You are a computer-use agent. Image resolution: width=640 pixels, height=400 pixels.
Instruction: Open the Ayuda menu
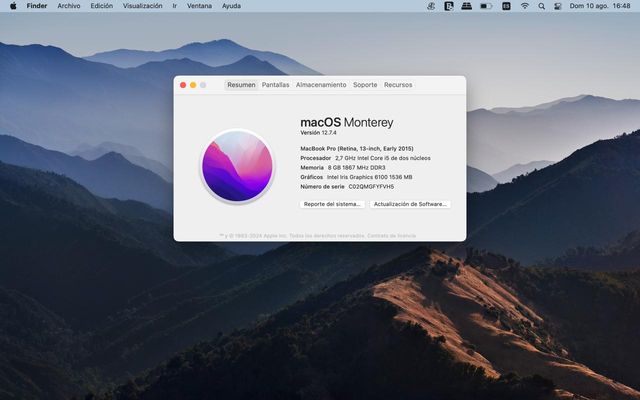231,6
